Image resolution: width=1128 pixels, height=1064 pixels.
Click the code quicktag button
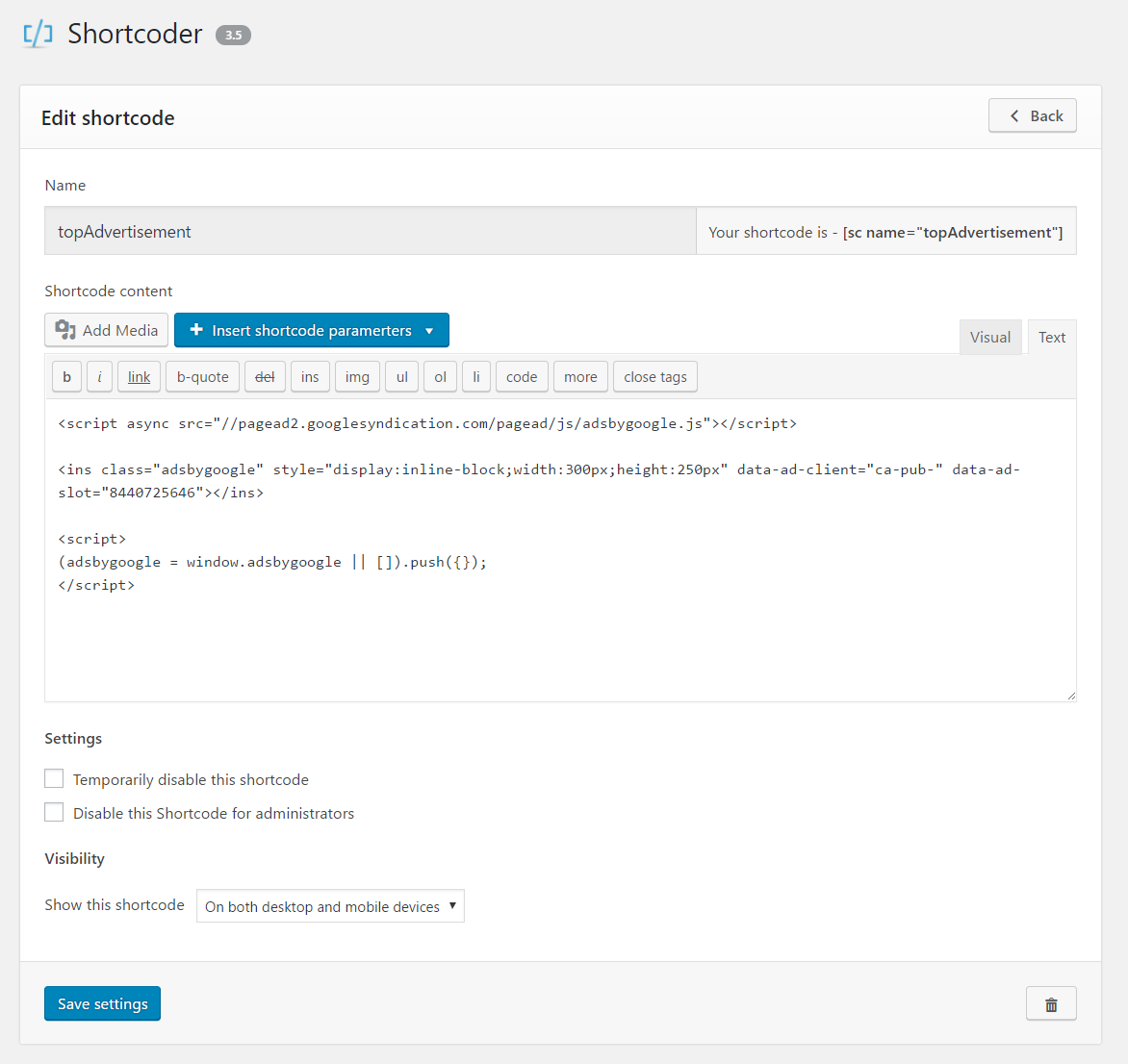point(522,377)
